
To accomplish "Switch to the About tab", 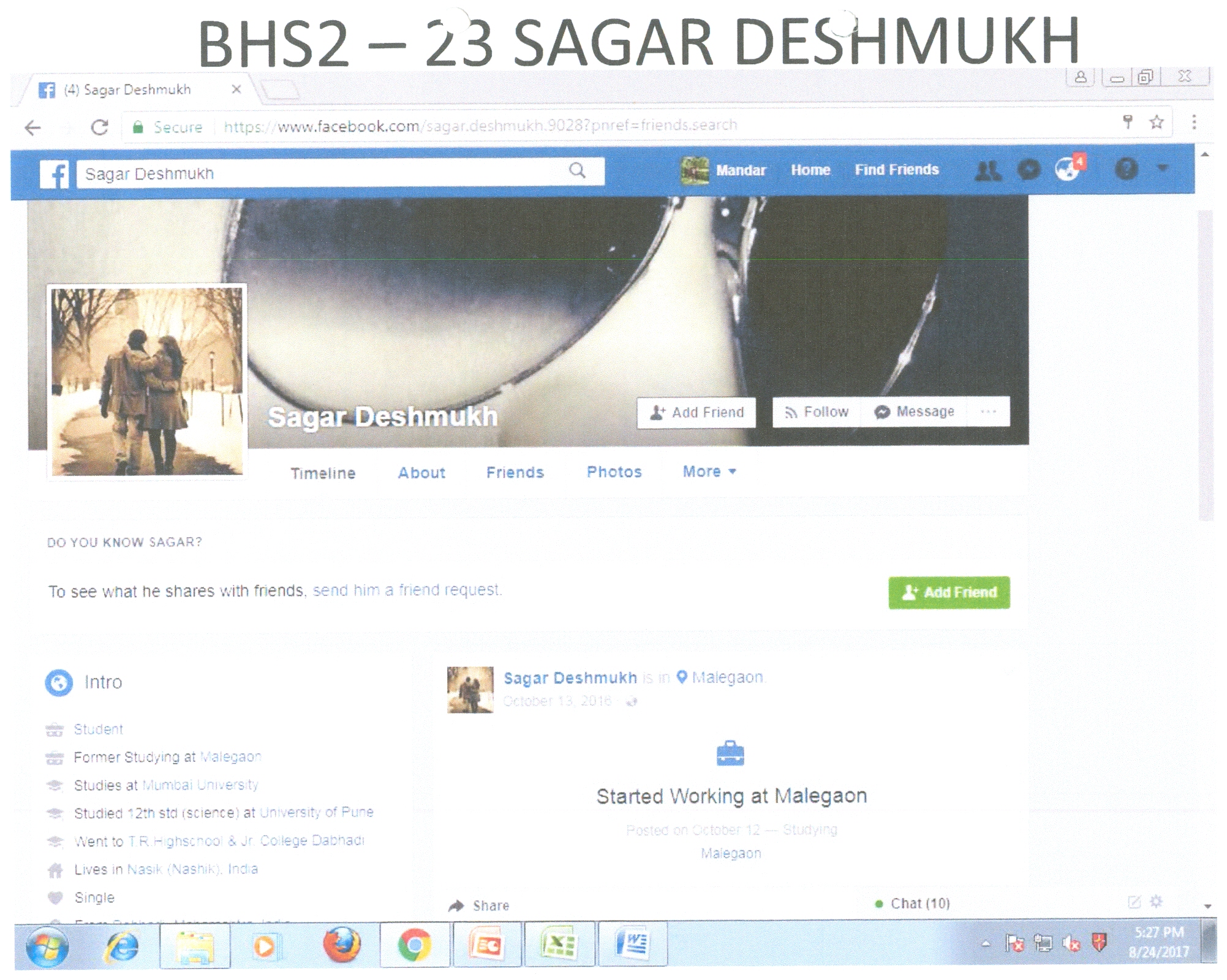I will [421, 473].
